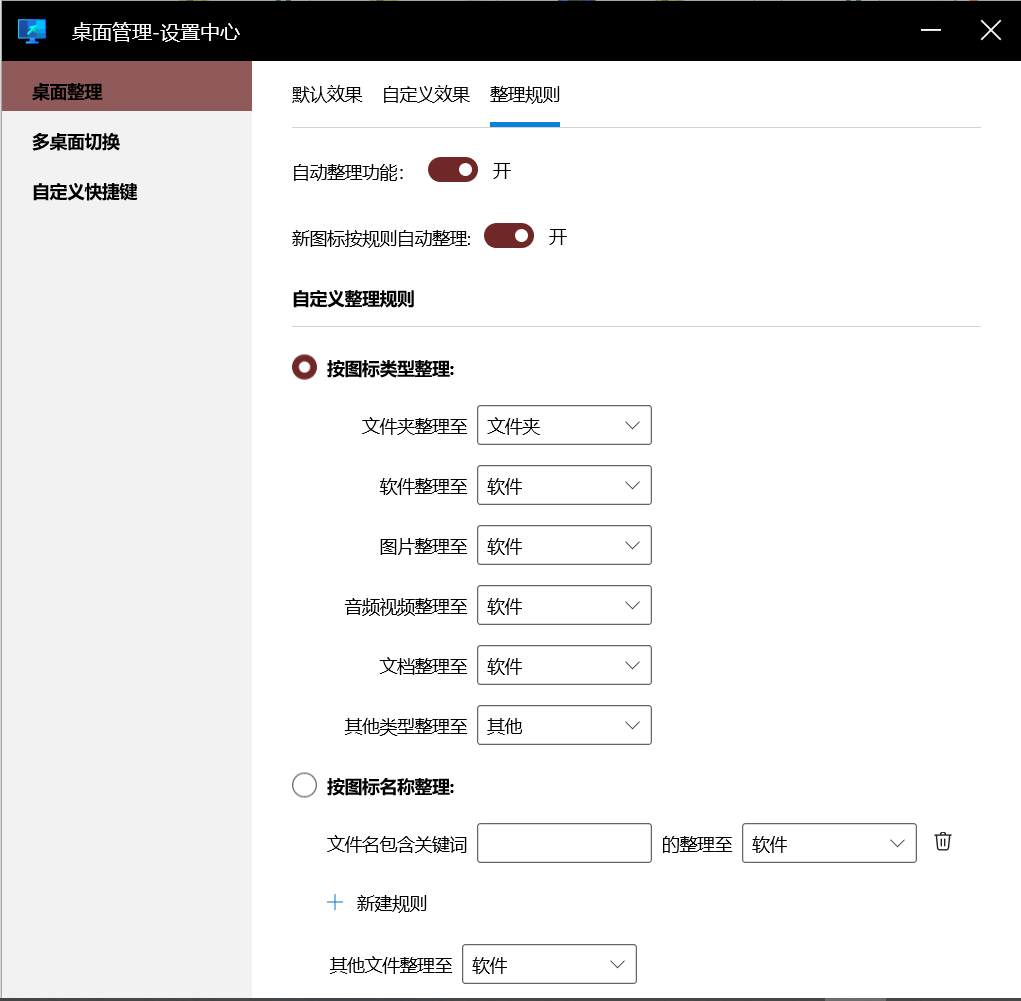Open the 软件整理至 dropdown
Screen dimensions: 1021x1001
pyautogui.click(x=564, y=485)
